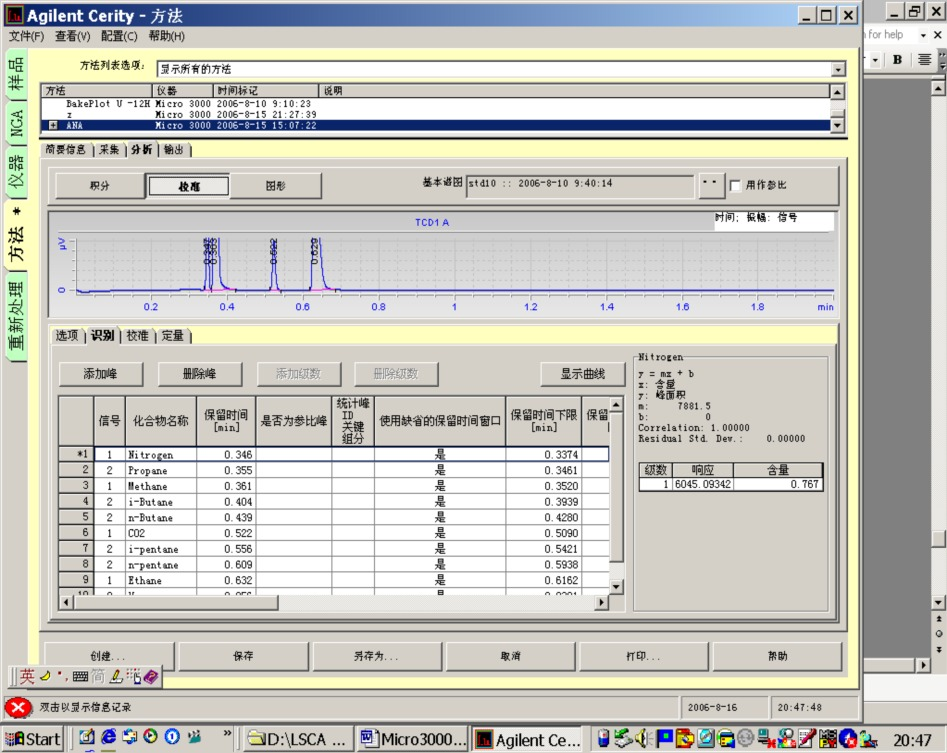The image size is (947, 753).
Task: Click the IME pointing-hand menu icon
Action: click(x=133, y=676)
